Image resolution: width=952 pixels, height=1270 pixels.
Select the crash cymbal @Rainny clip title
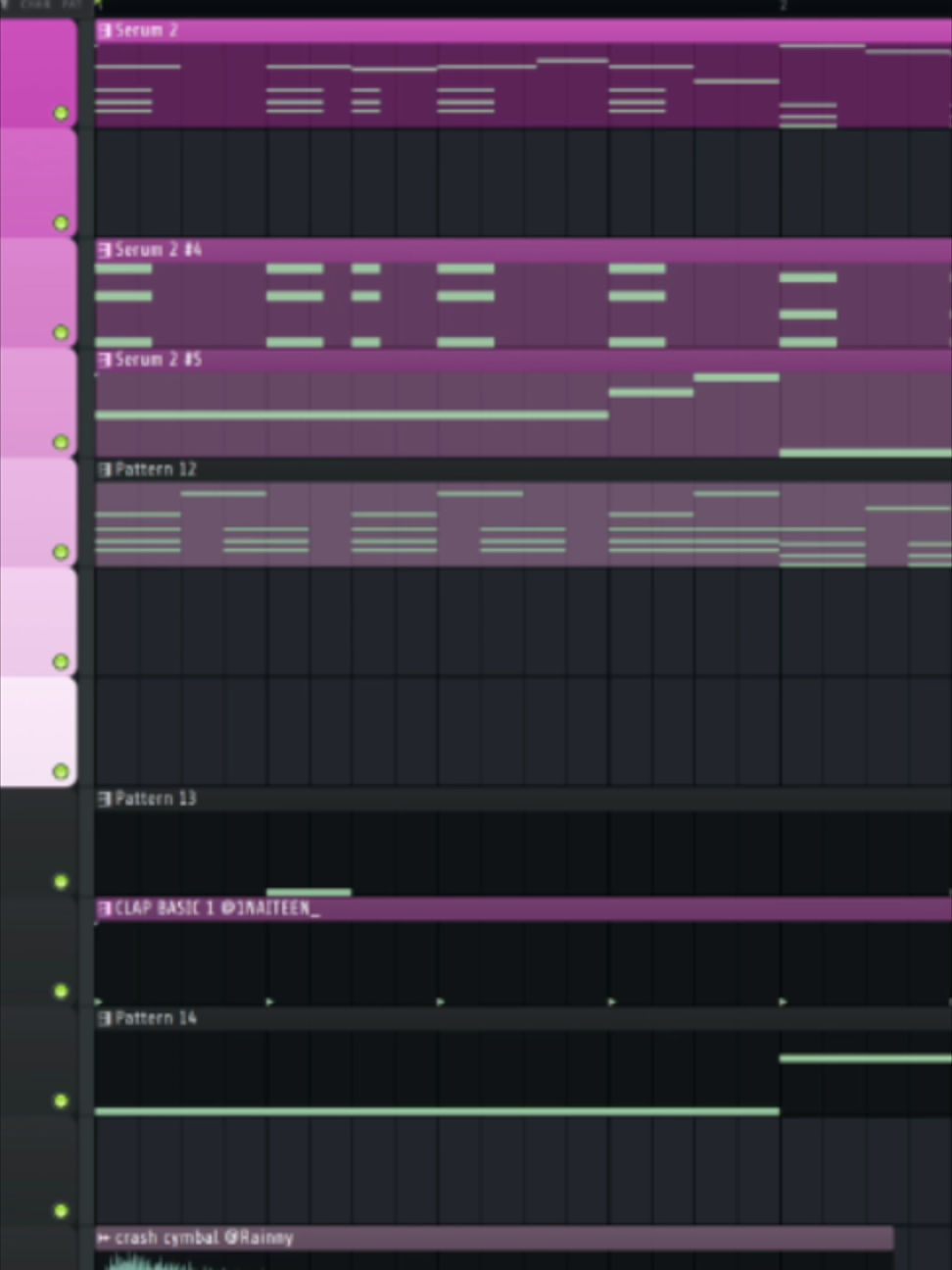click(x=204, y=1238)
